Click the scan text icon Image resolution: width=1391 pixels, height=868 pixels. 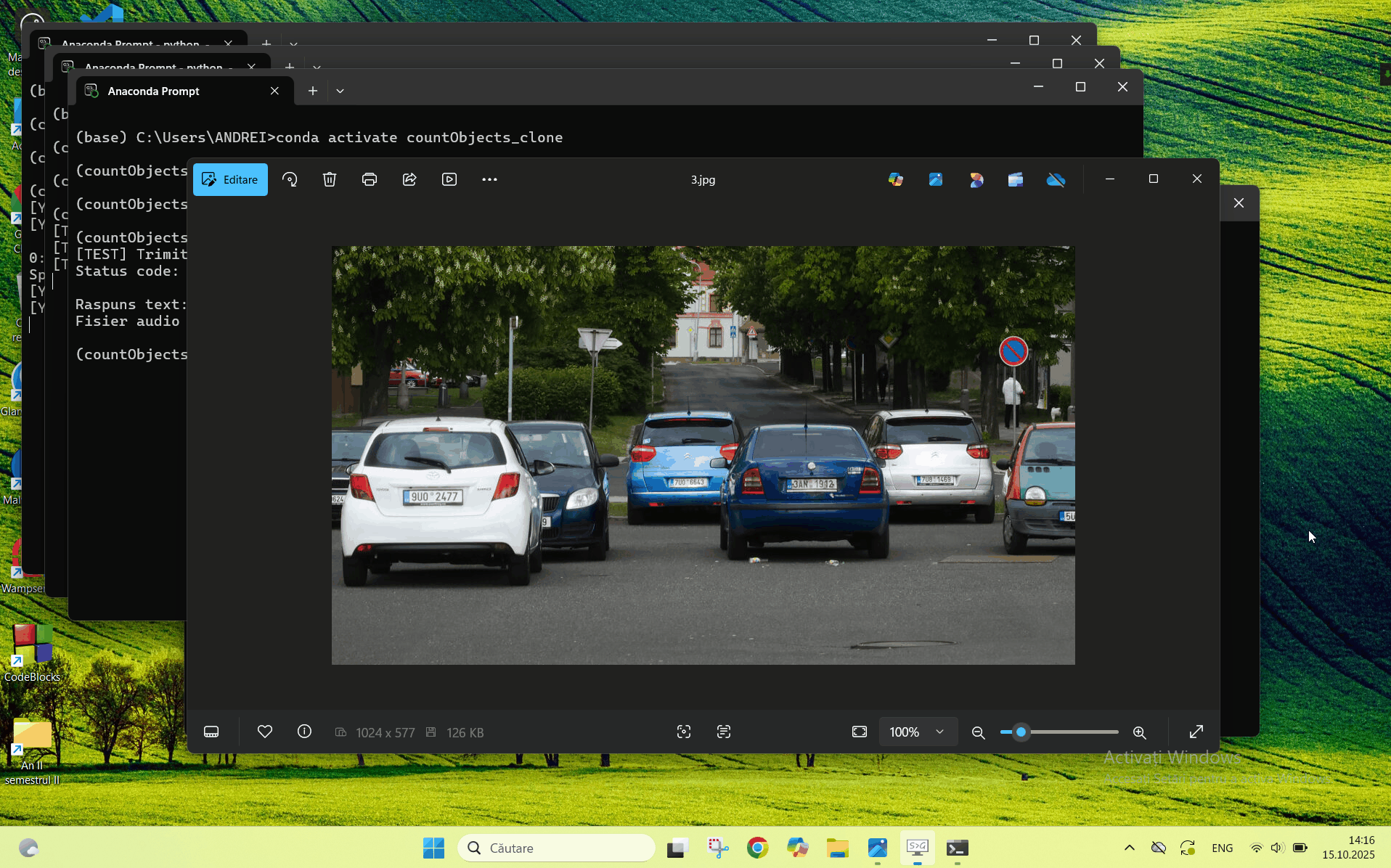[724, 732]
